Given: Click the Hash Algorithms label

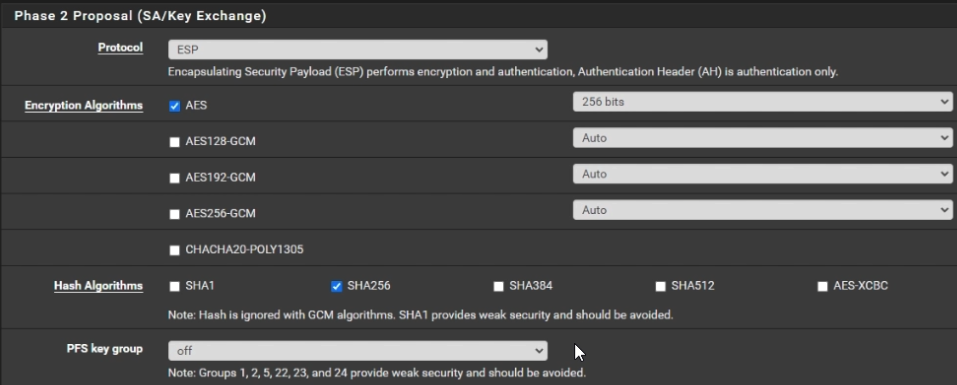Looking at the screenshot, I should click(98, 286).
